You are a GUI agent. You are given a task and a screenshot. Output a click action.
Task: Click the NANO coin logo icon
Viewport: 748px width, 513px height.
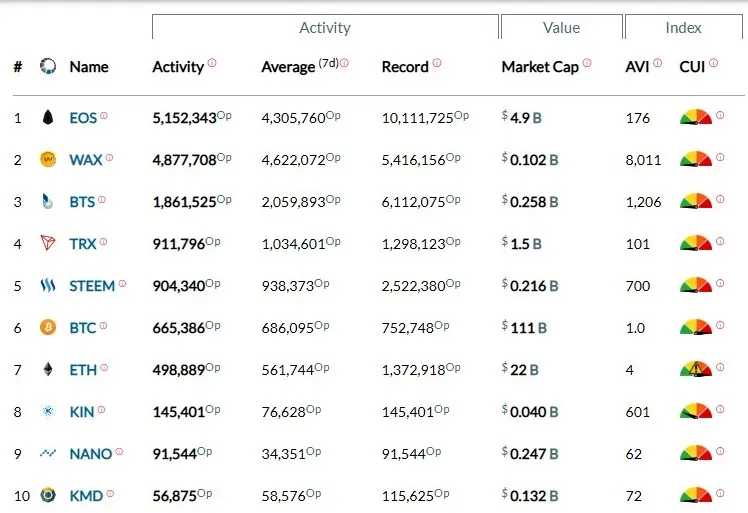click(x=48, y=453)
